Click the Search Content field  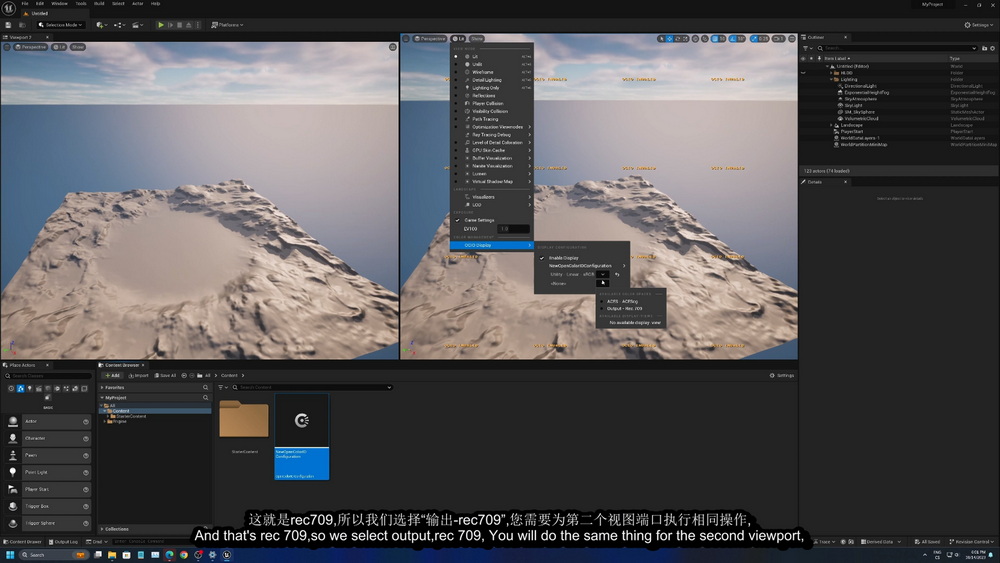(312, 387)
